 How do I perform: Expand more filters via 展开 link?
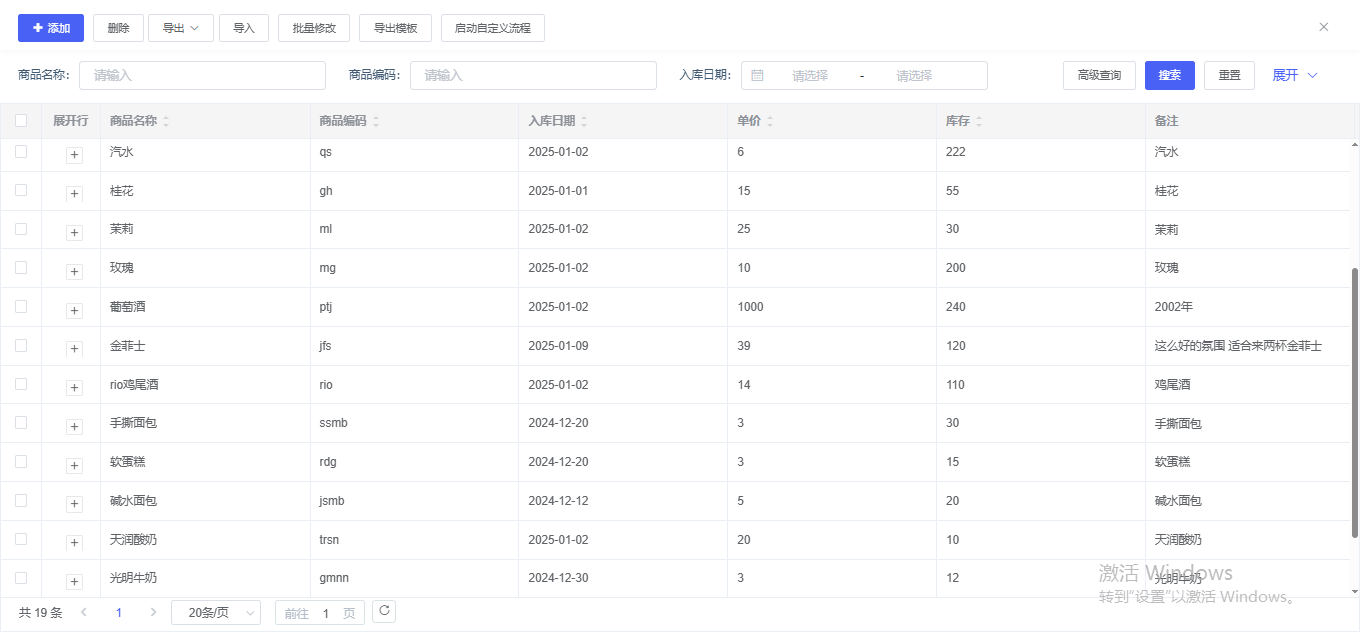1294,75
